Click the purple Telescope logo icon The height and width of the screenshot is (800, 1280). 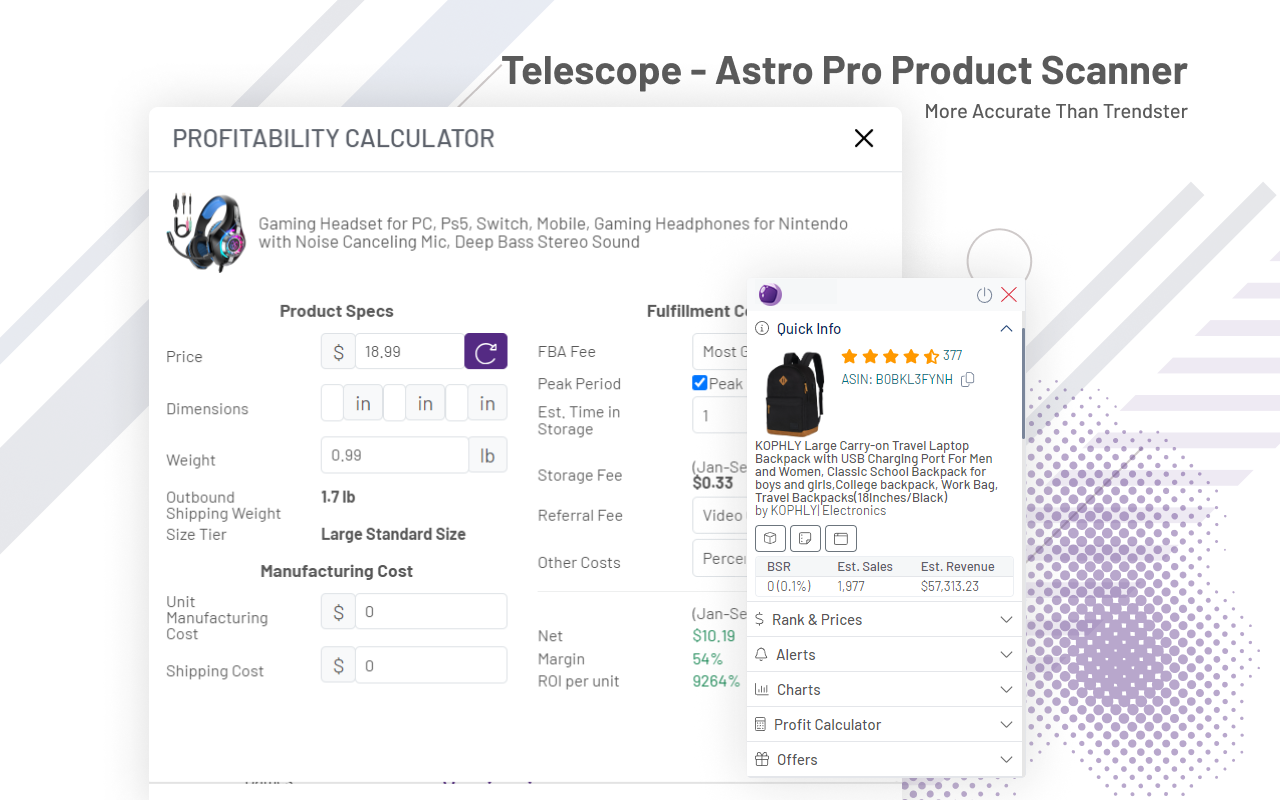click(x=770, y=294)
